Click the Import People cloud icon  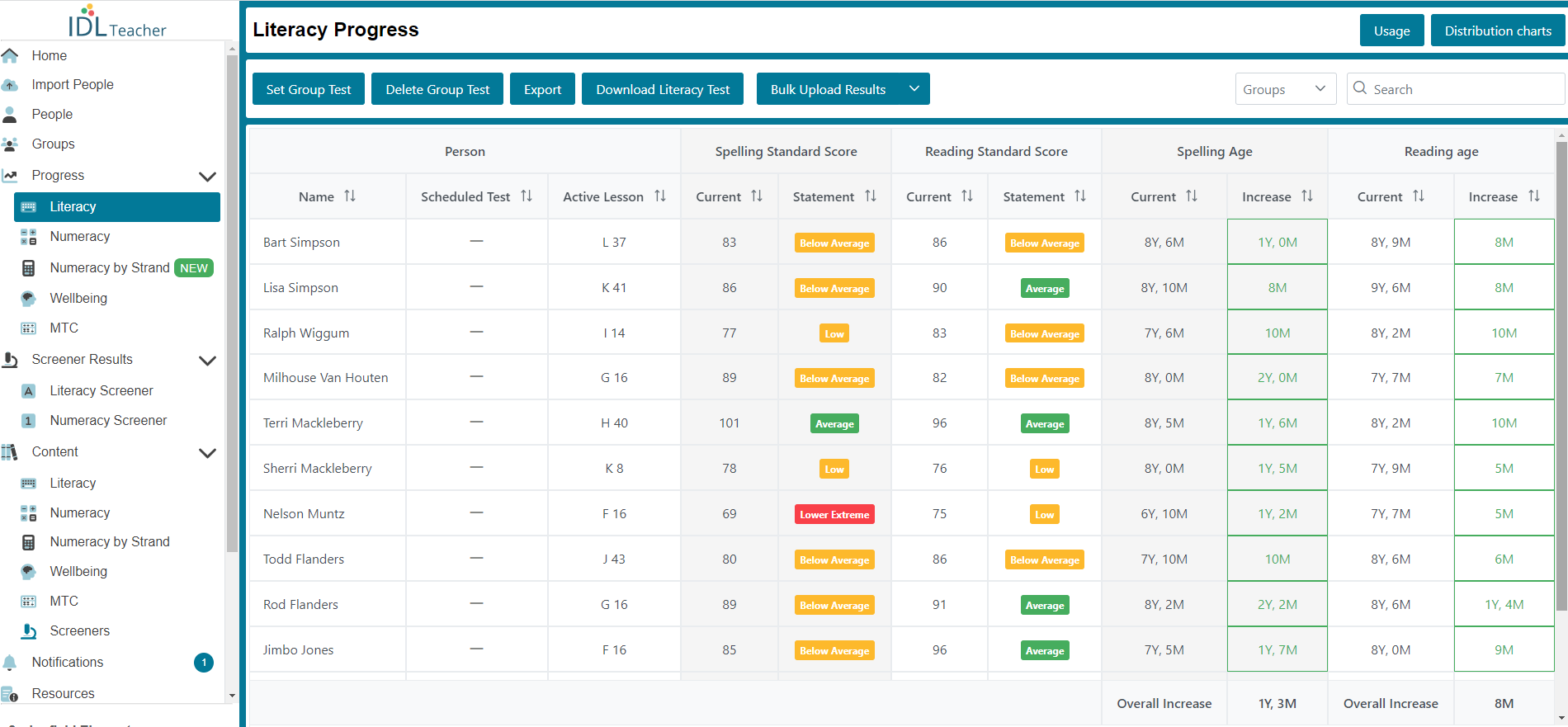(x=10, y=85)
